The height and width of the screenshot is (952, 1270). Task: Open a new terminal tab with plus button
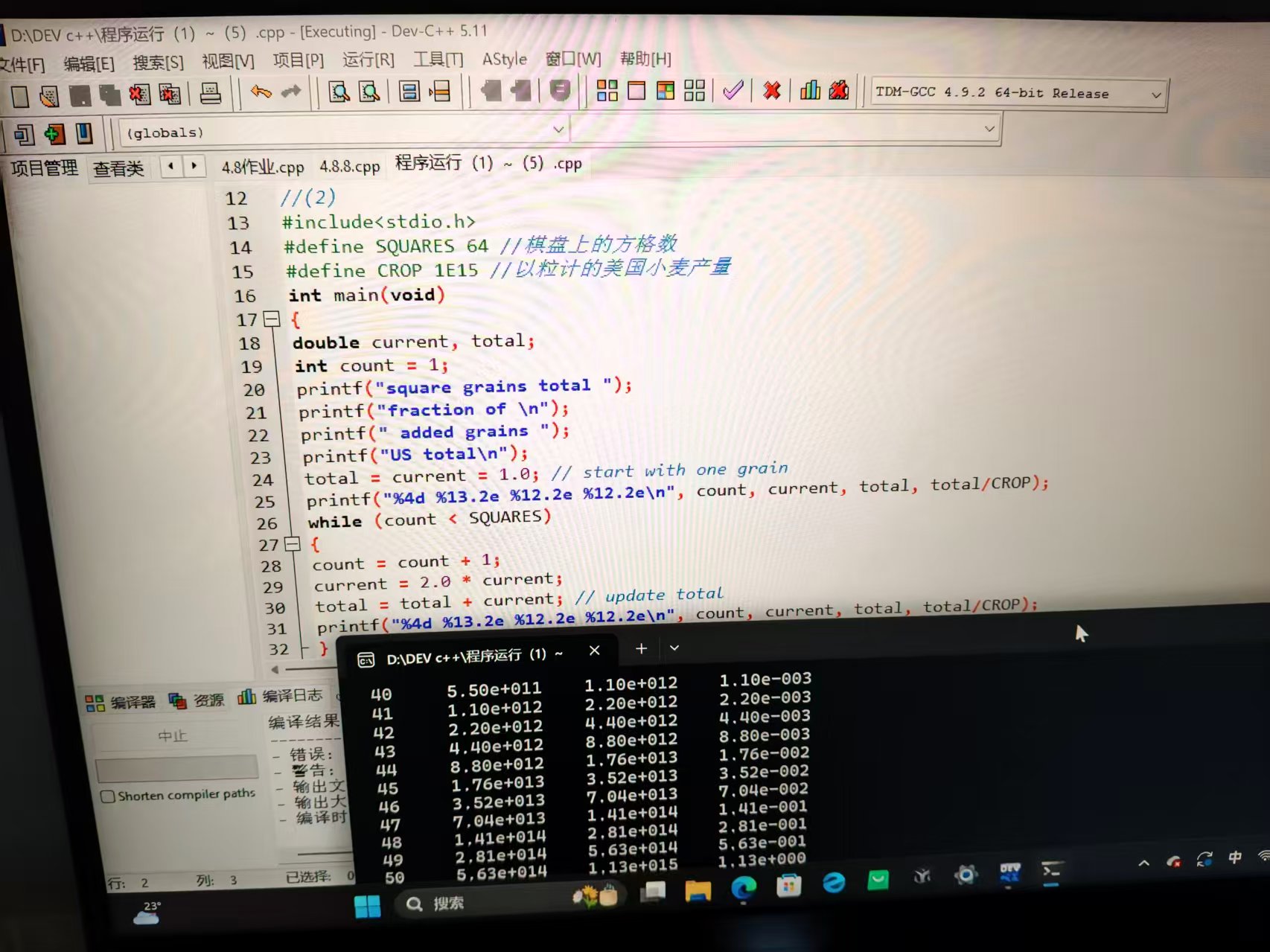[640, 648]
